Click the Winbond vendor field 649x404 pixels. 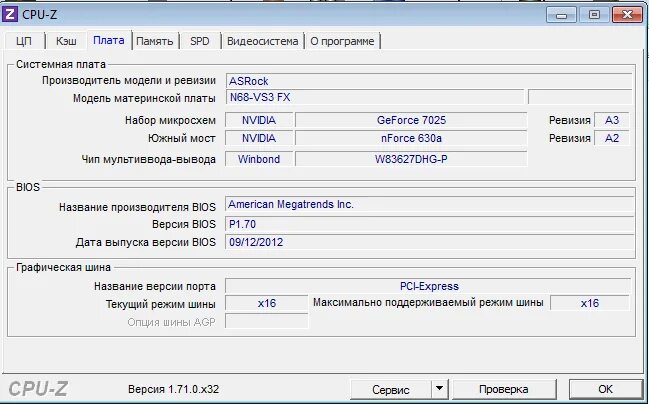pos(259,159)
